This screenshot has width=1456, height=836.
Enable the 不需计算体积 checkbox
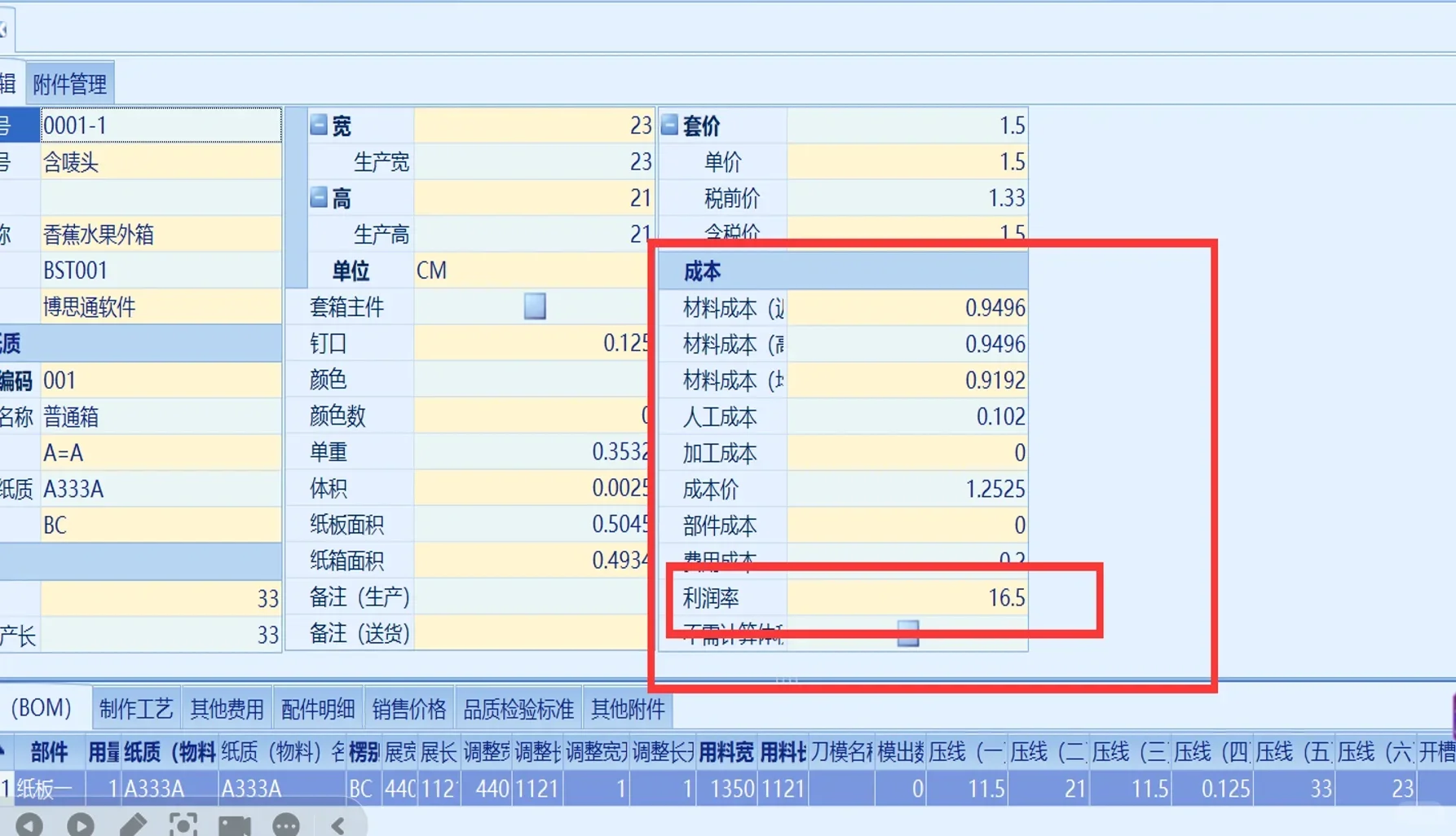(907, 635)
